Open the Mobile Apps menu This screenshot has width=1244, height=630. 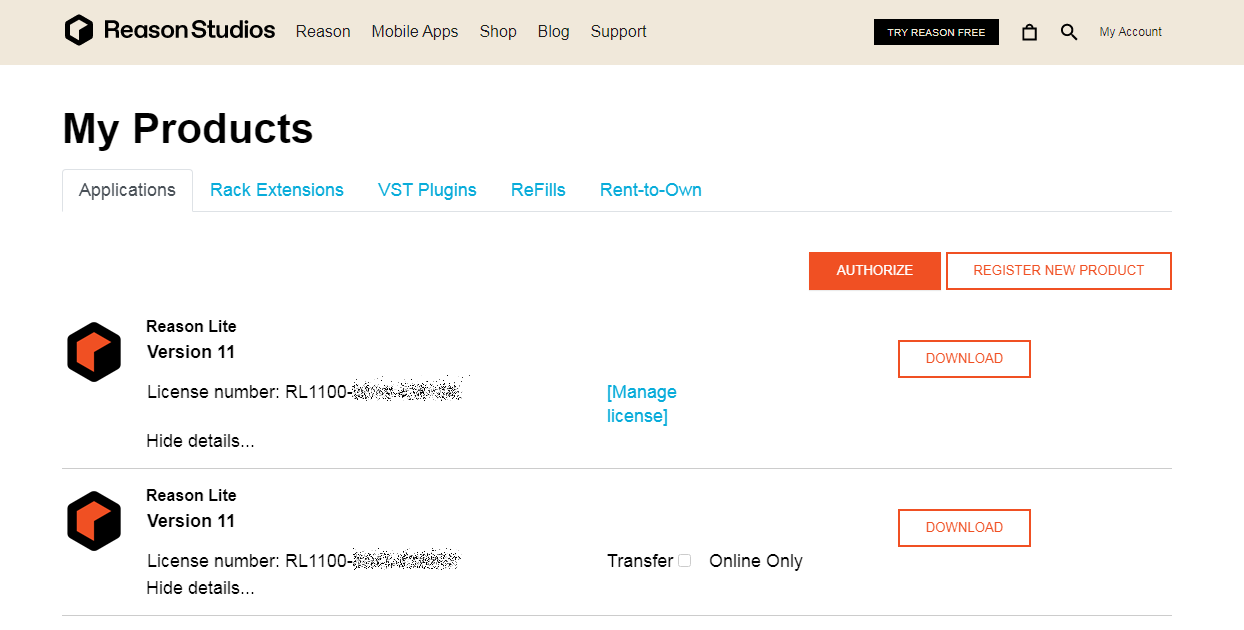(415, 32)
